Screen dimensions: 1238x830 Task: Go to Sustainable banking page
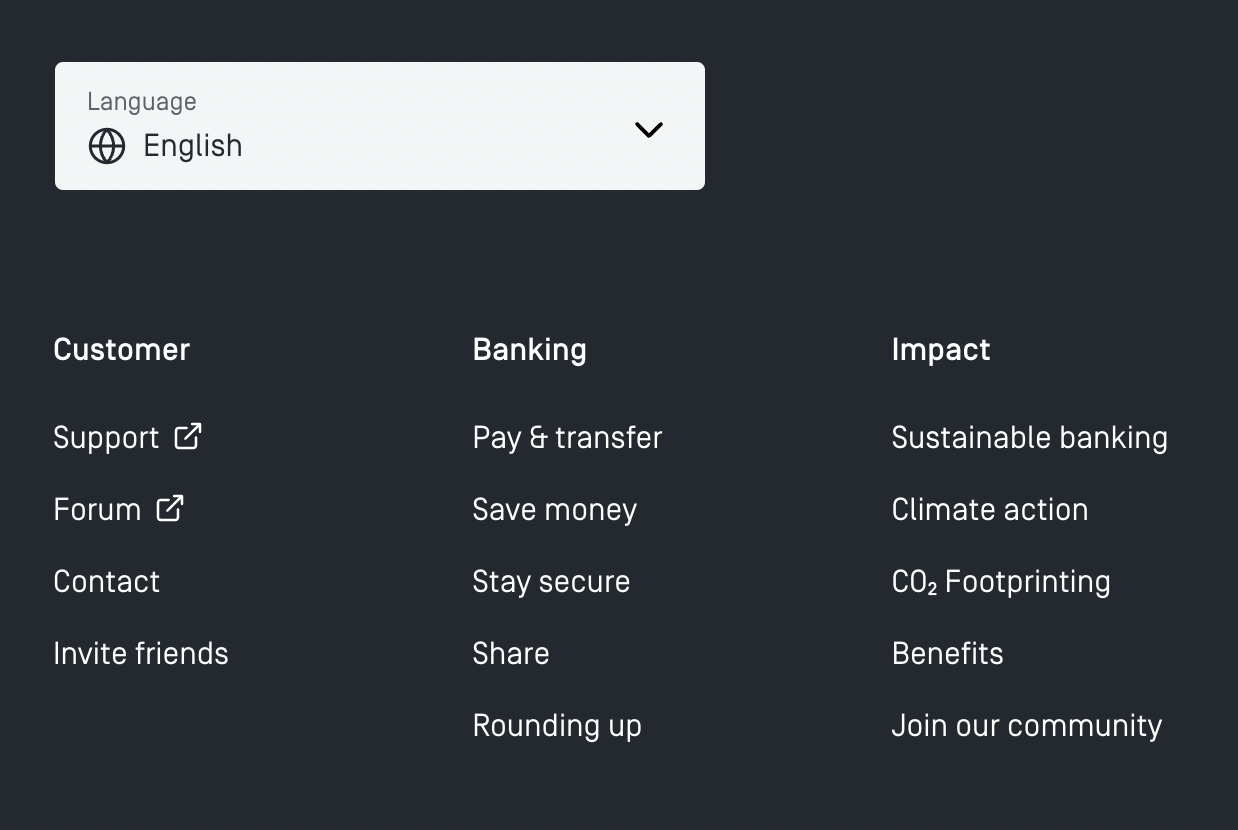coord(1029,438)
